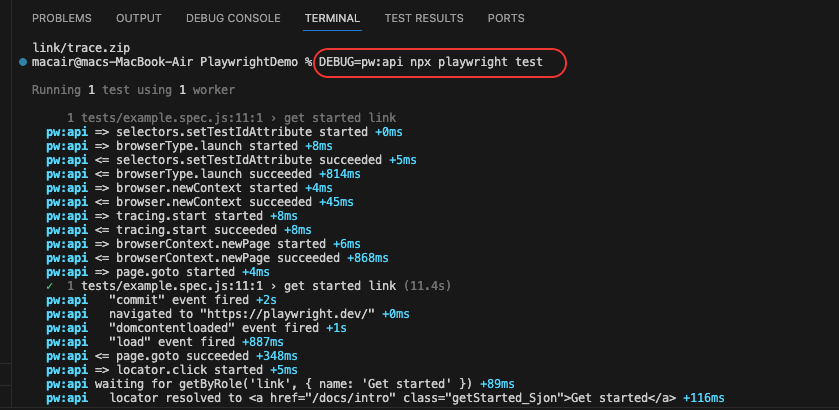Switch to the OUTPUT tab

[x=139, y=18]
